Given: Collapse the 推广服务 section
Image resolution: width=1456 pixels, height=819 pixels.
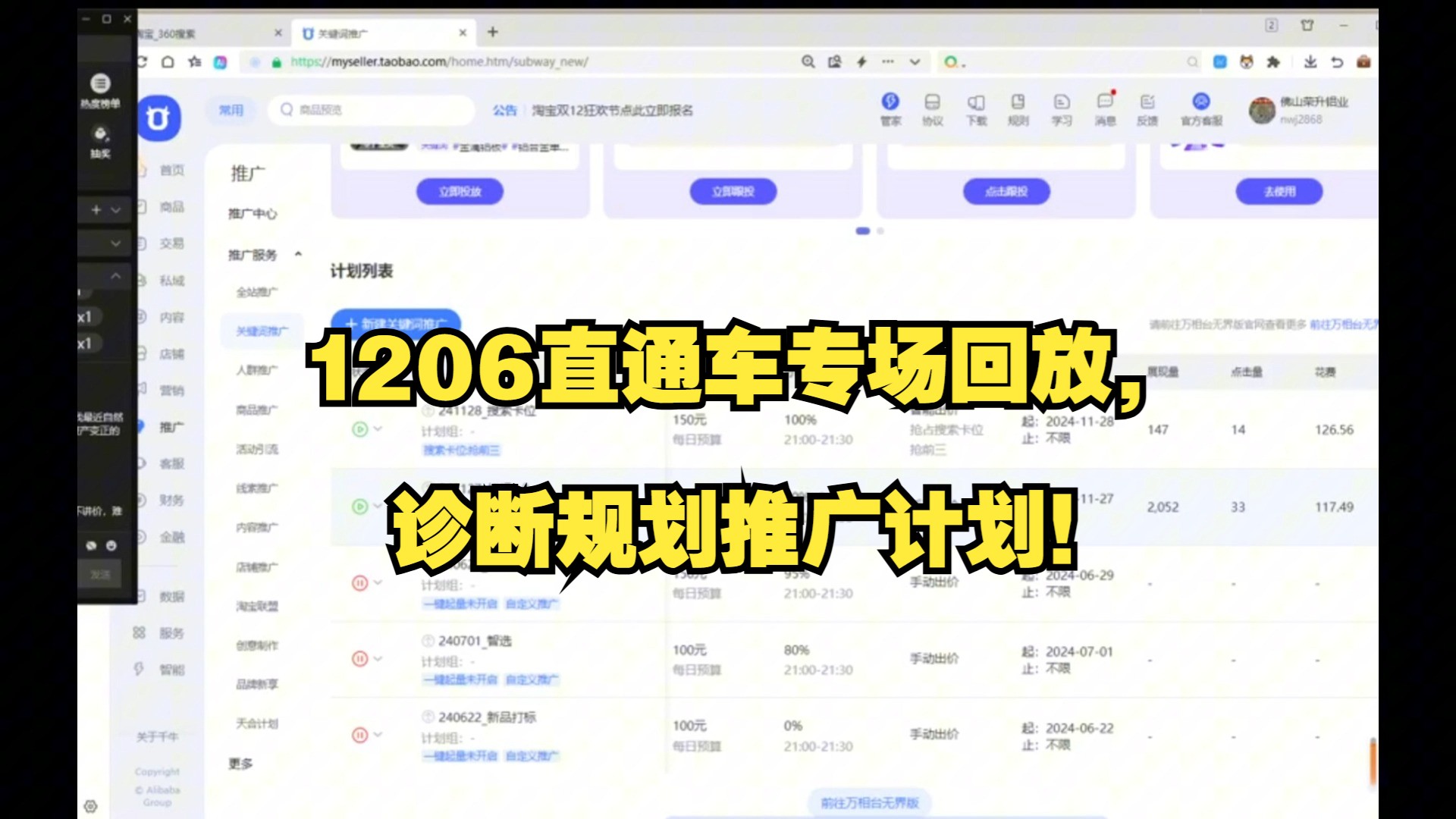Looking at the screenshot, I should pyautogui.click(x=298, y=255).
